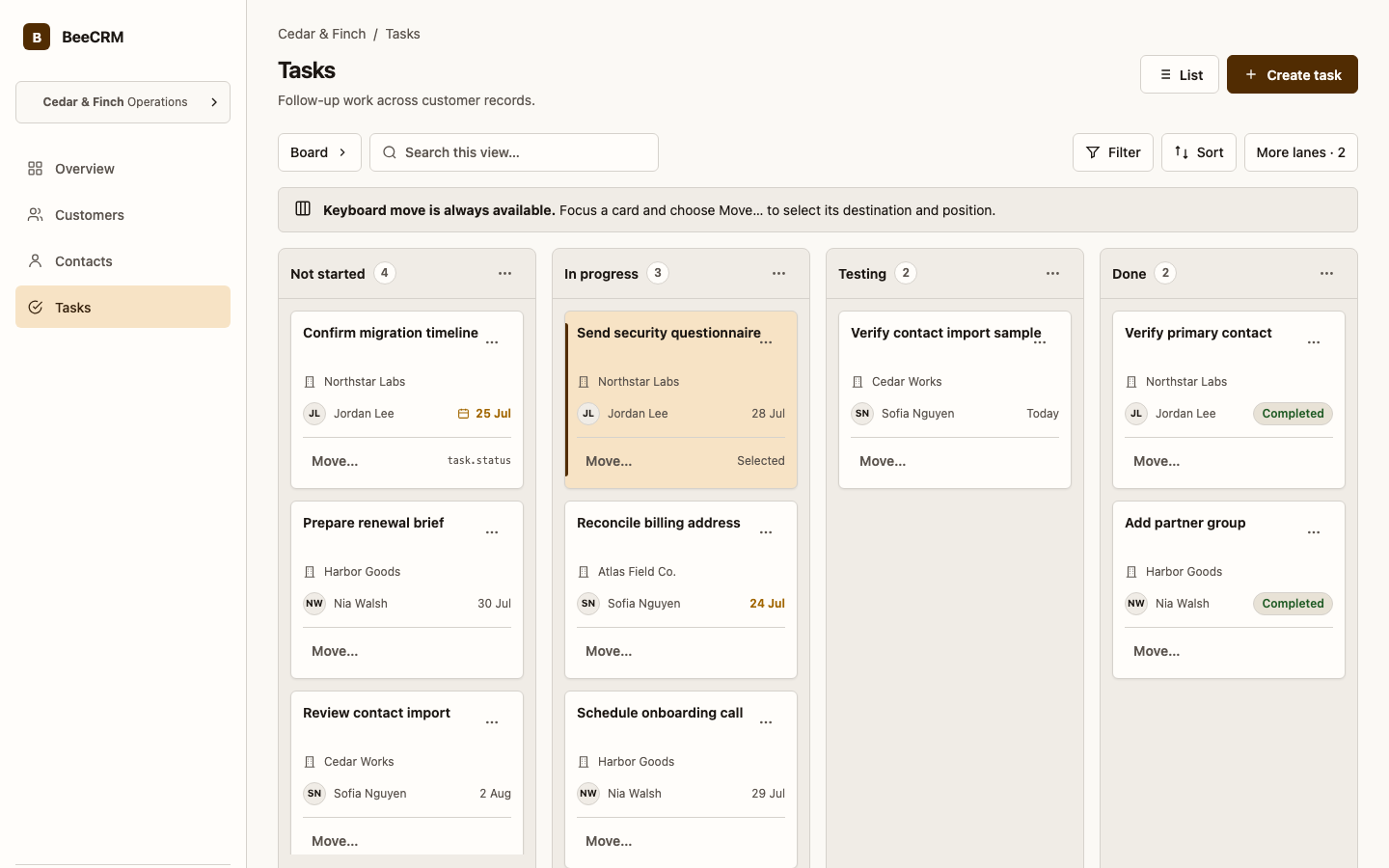Click the BeeCRM logo icon
This screenshot has height=868, width=1389.
(37, 37)
